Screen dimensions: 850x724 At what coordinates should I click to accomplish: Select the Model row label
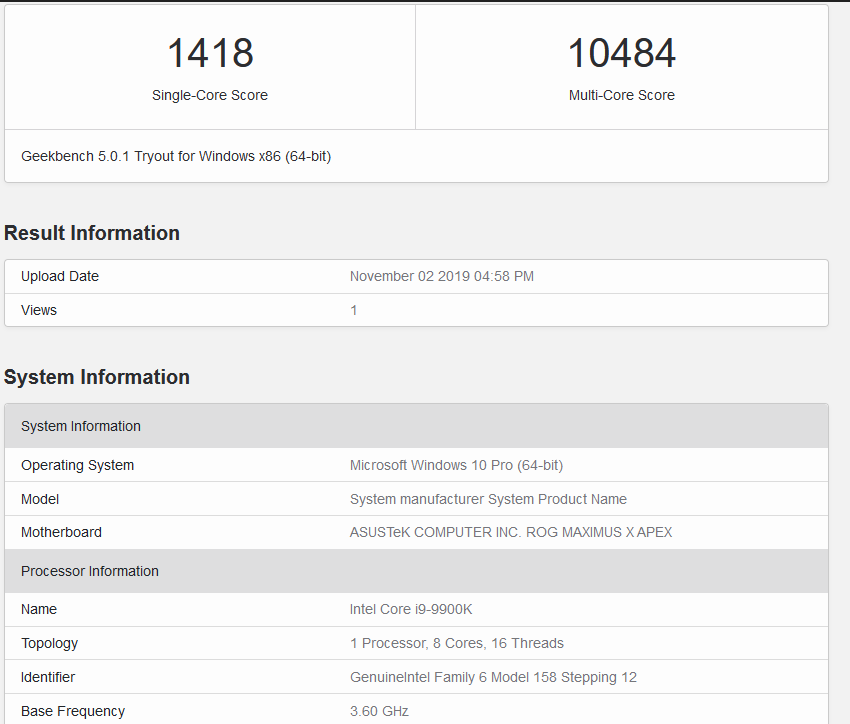pos(40,499)
